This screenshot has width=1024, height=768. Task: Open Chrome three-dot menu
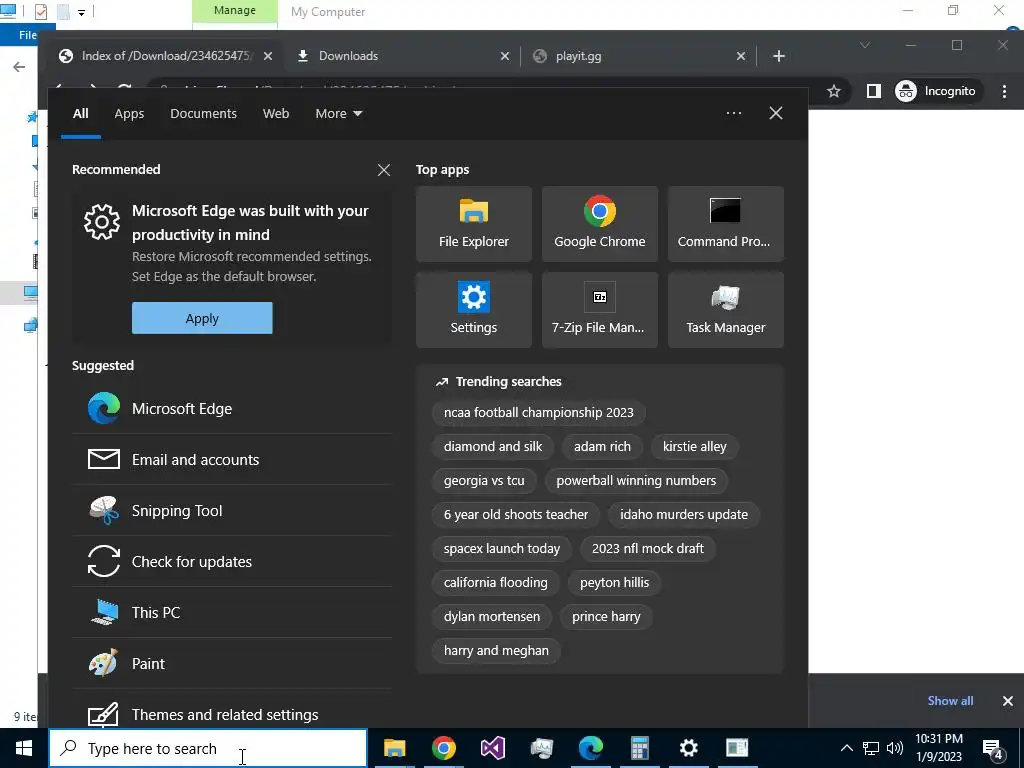pyautogui.click(x=1004, y=91)
